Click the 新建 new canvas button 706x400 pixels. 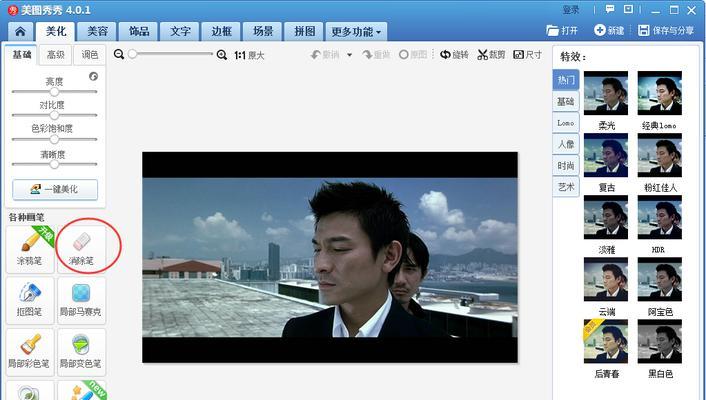pos(609,30)
